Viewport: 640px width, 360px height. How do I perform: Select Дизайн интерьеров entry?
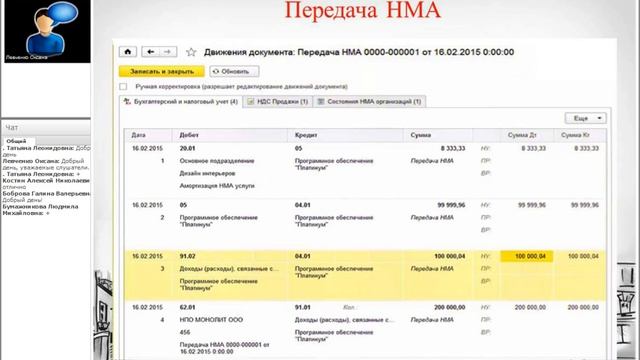(207, 173)
